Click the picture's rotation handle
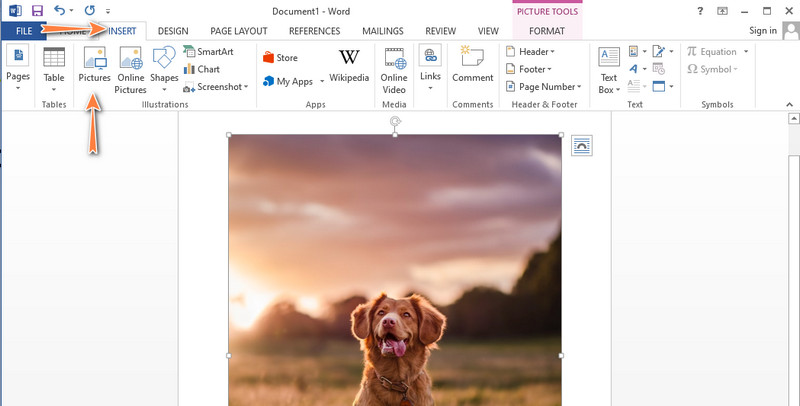800x406 pixels. pyautogui.click(x=395, y=121)
